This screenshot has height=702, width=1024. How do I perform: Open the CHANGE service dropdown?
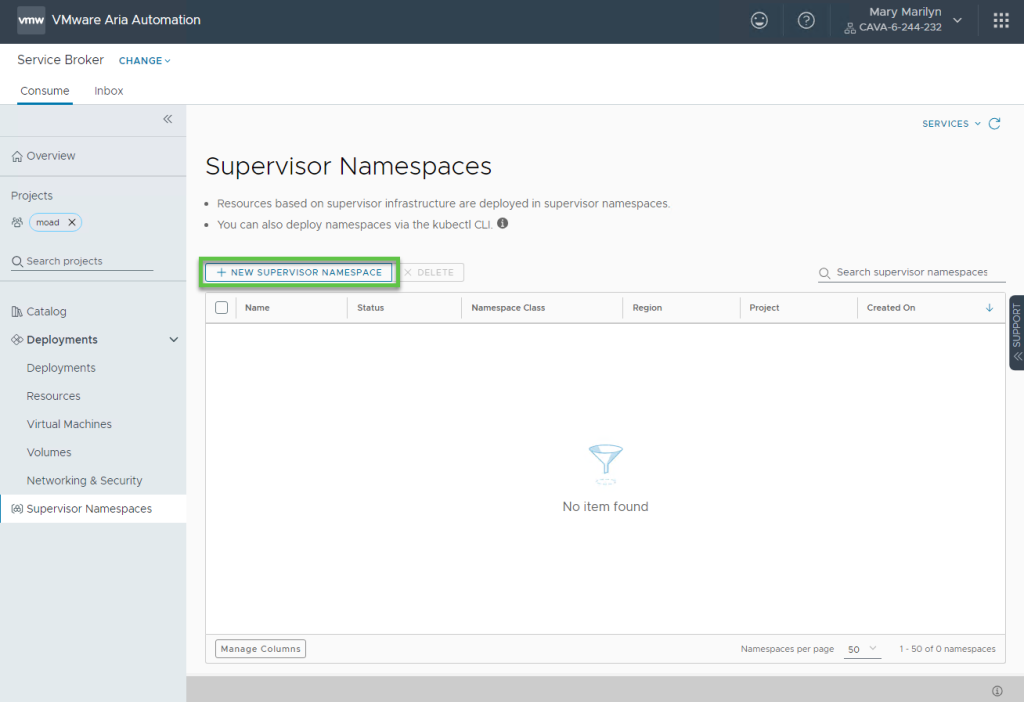pos(145,61)
